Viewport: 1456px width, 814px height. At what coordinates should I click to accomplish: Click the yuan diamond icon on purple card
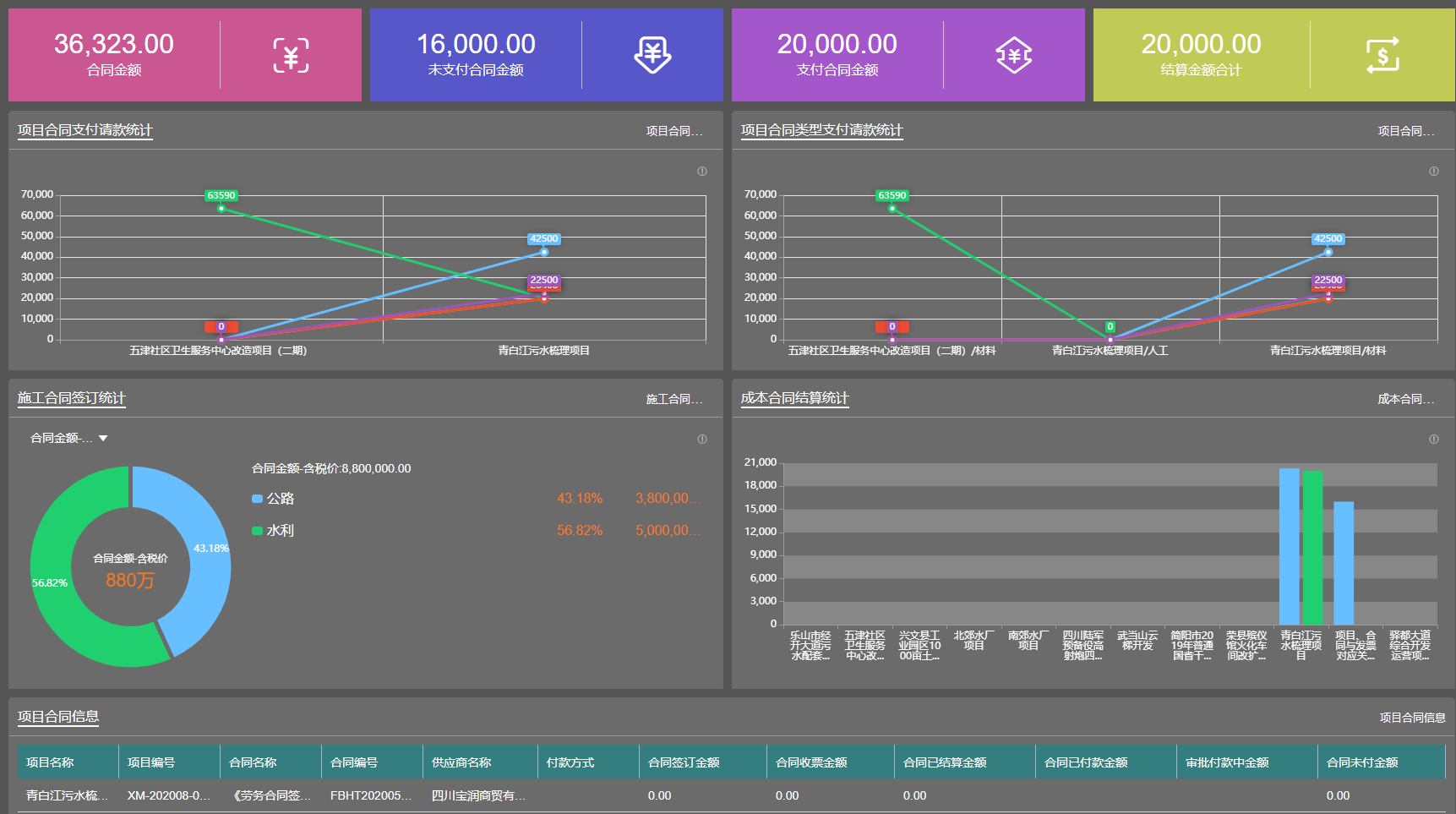1014,56
